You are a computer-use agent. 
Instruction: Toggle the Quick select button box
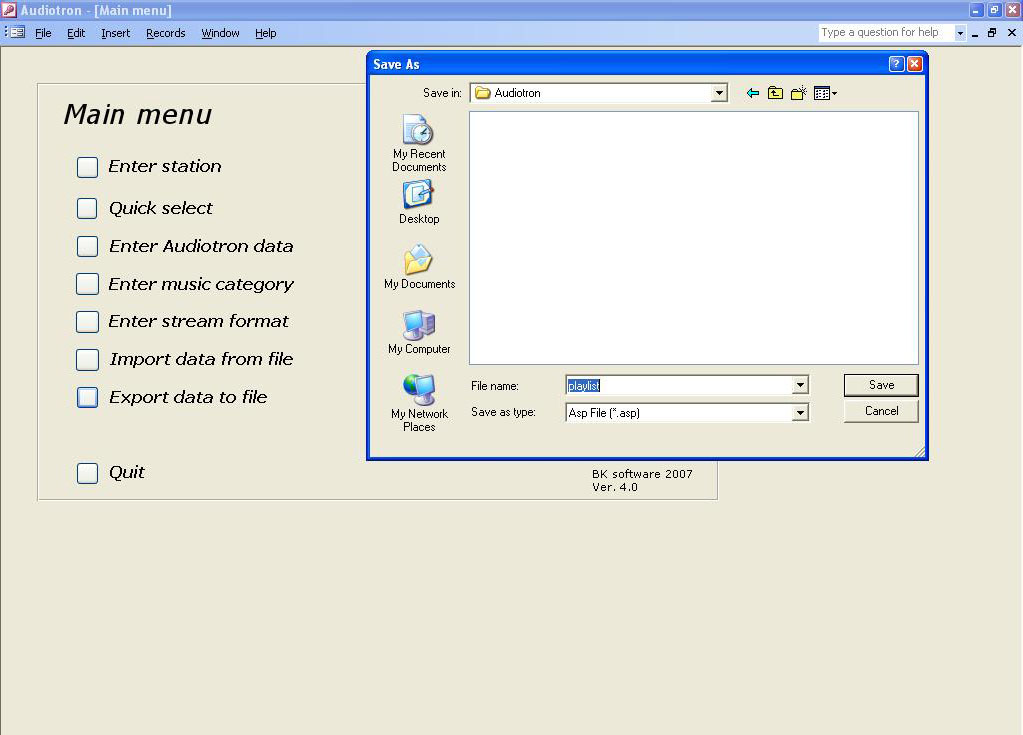(x=87, y=209)
